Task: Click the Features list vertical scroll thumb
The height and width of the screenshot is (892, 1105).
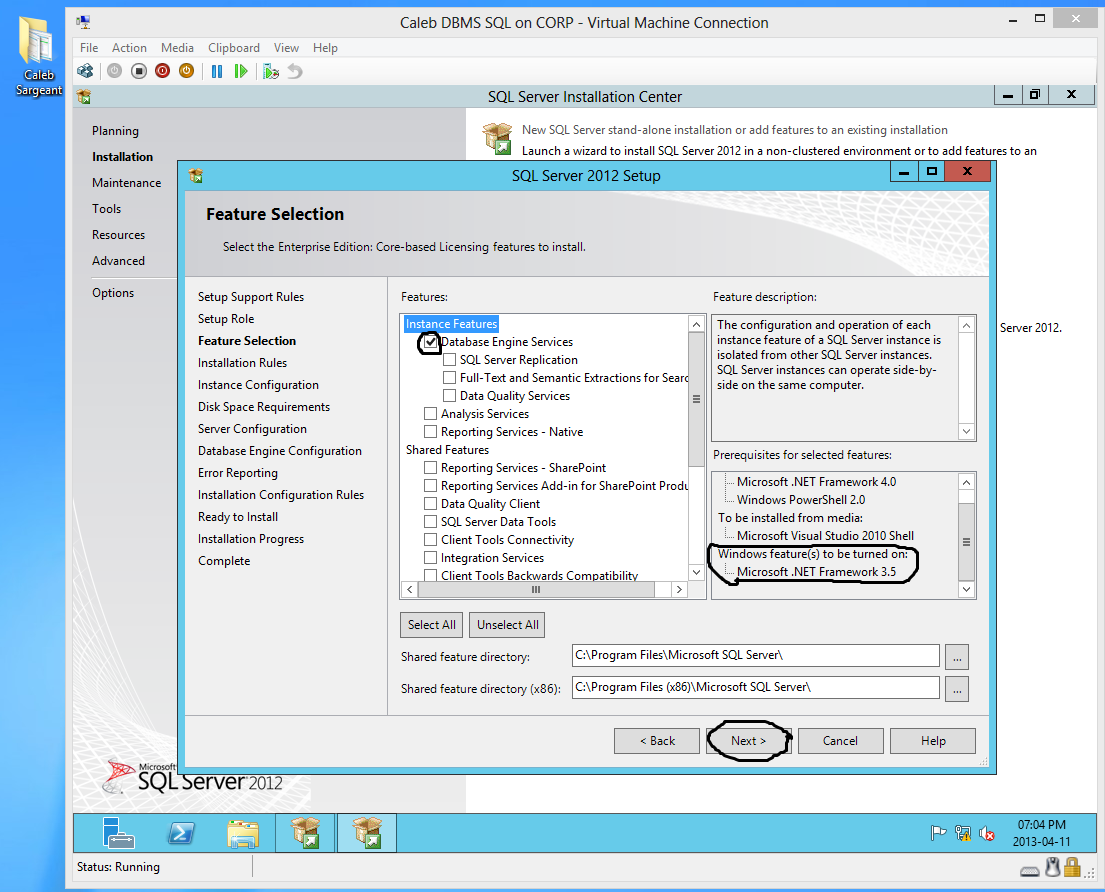Action: [696, 399]
